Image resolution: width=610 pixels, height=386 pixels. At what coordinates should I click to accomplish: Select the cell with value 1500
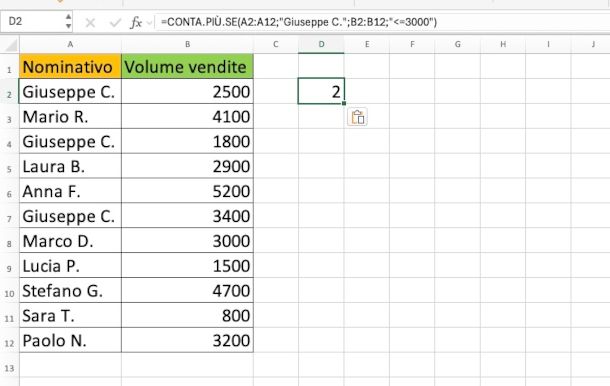188,266
